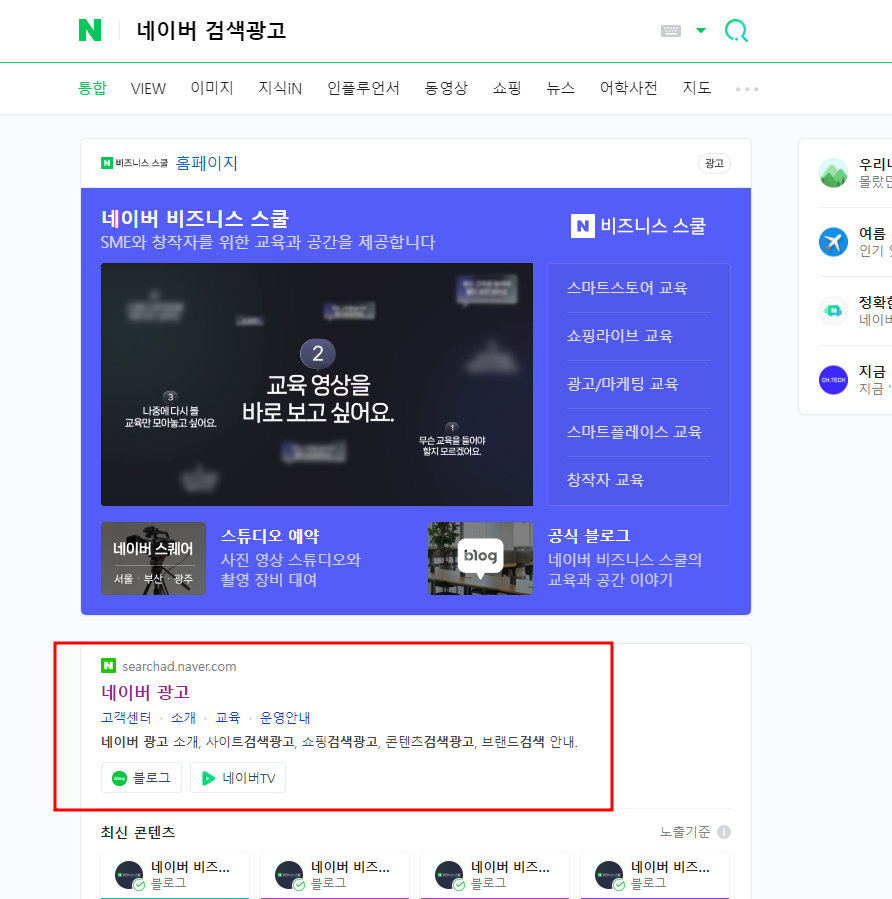Expand more tabs with three dots
The height and width of the screenshot is (899, 892).
pos(747,89)
